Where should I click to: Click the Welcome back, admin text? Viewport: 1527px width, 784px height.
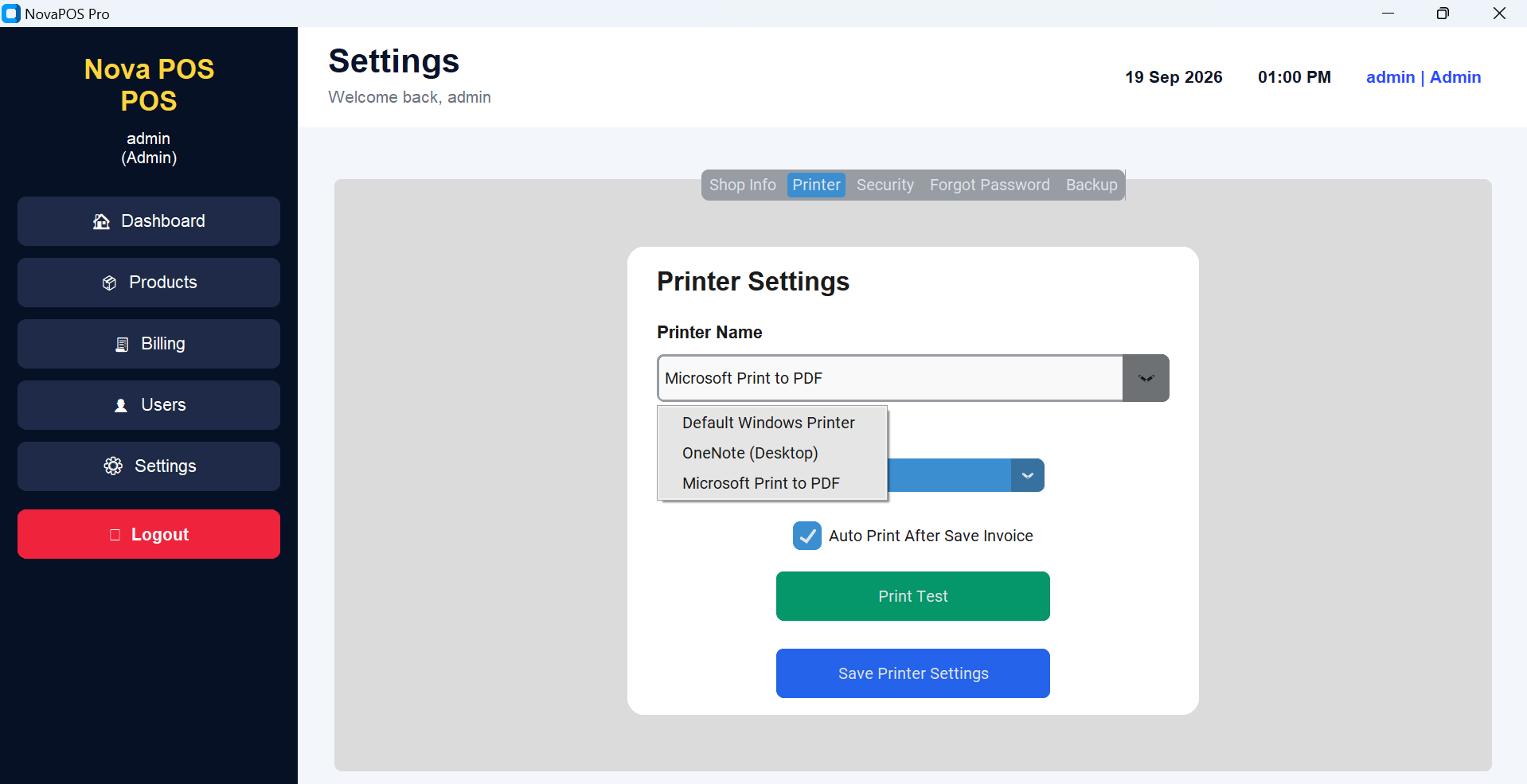[409, 97]
